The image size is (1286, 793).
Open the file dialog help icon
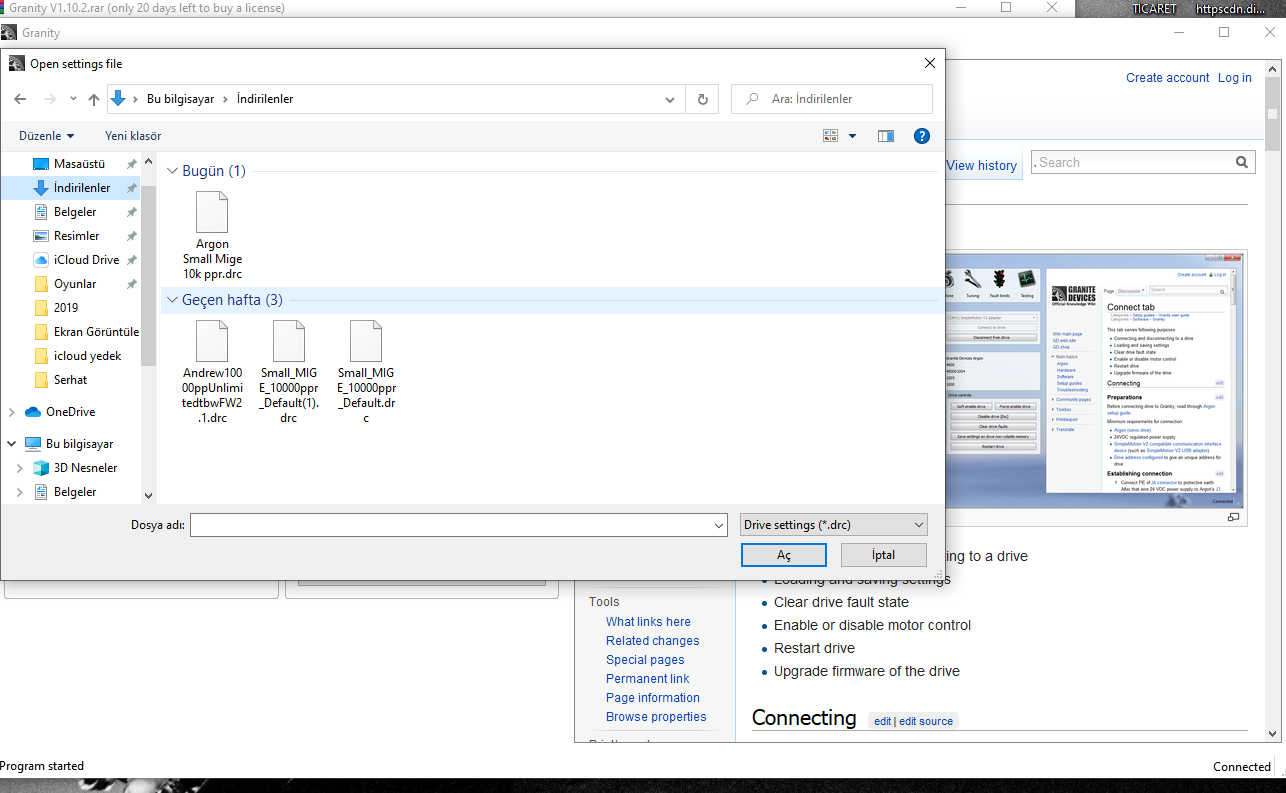(x=922, y=136)
